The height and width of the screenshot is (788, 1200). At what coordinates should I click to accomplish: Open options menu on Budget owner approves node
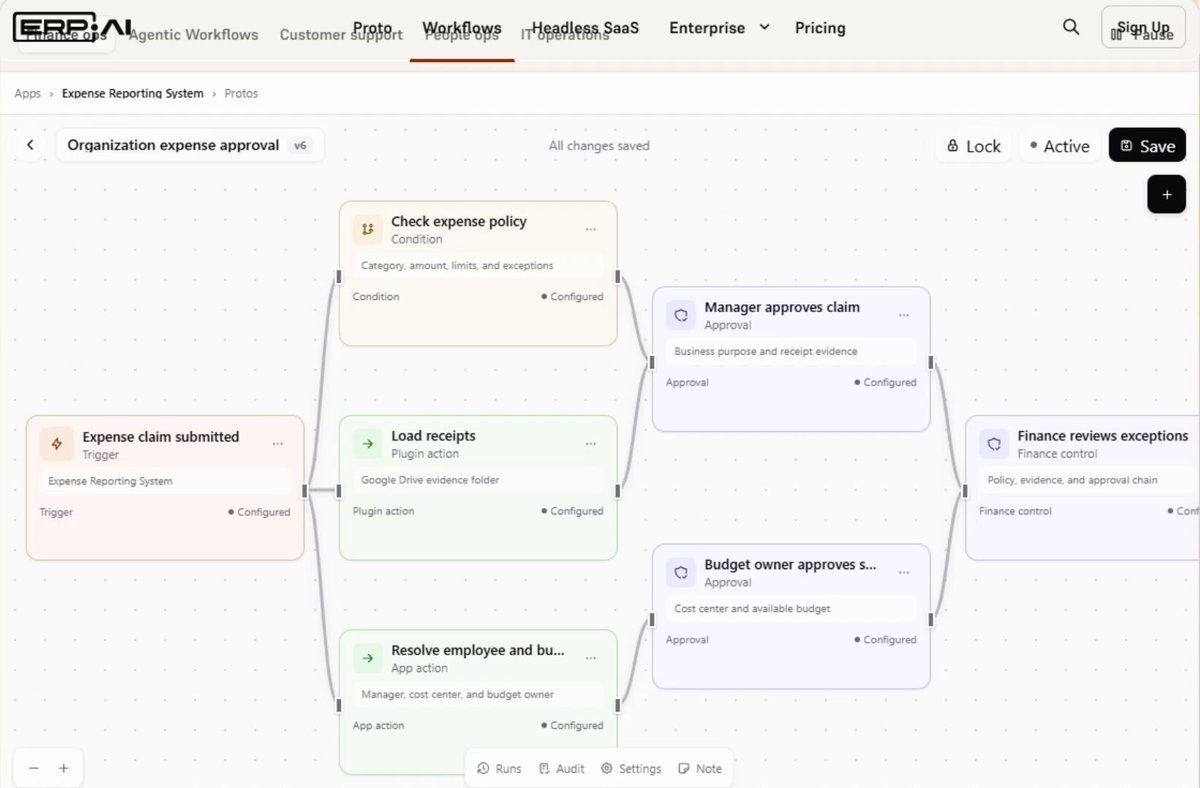click(x=904, y=572)
